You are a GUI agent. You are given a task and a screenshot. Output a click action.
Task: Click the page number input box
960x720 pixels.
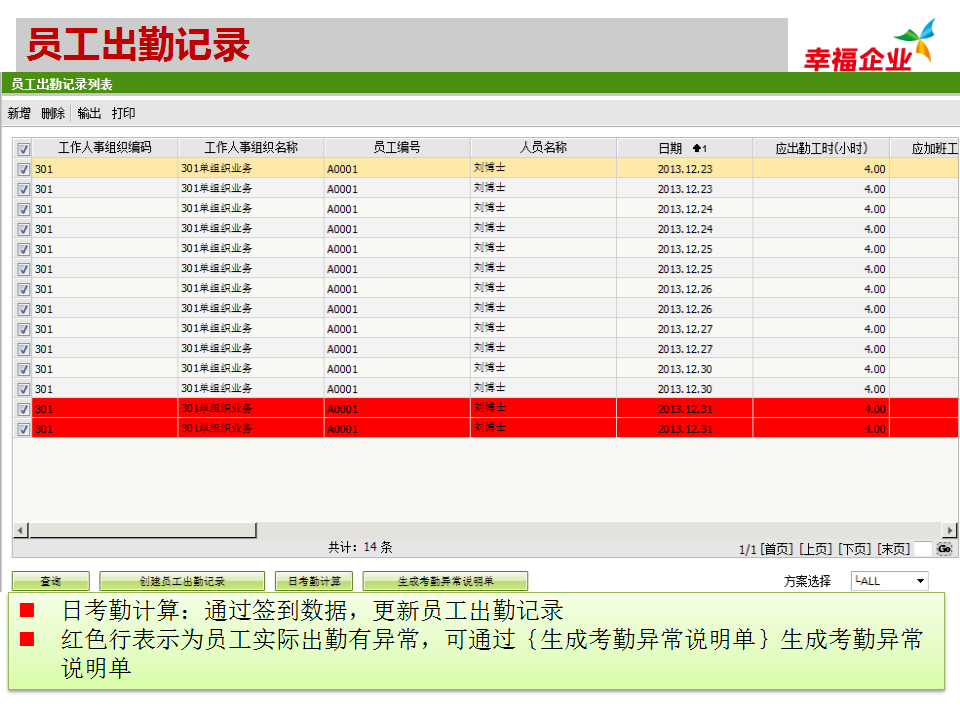click(923, 549)
